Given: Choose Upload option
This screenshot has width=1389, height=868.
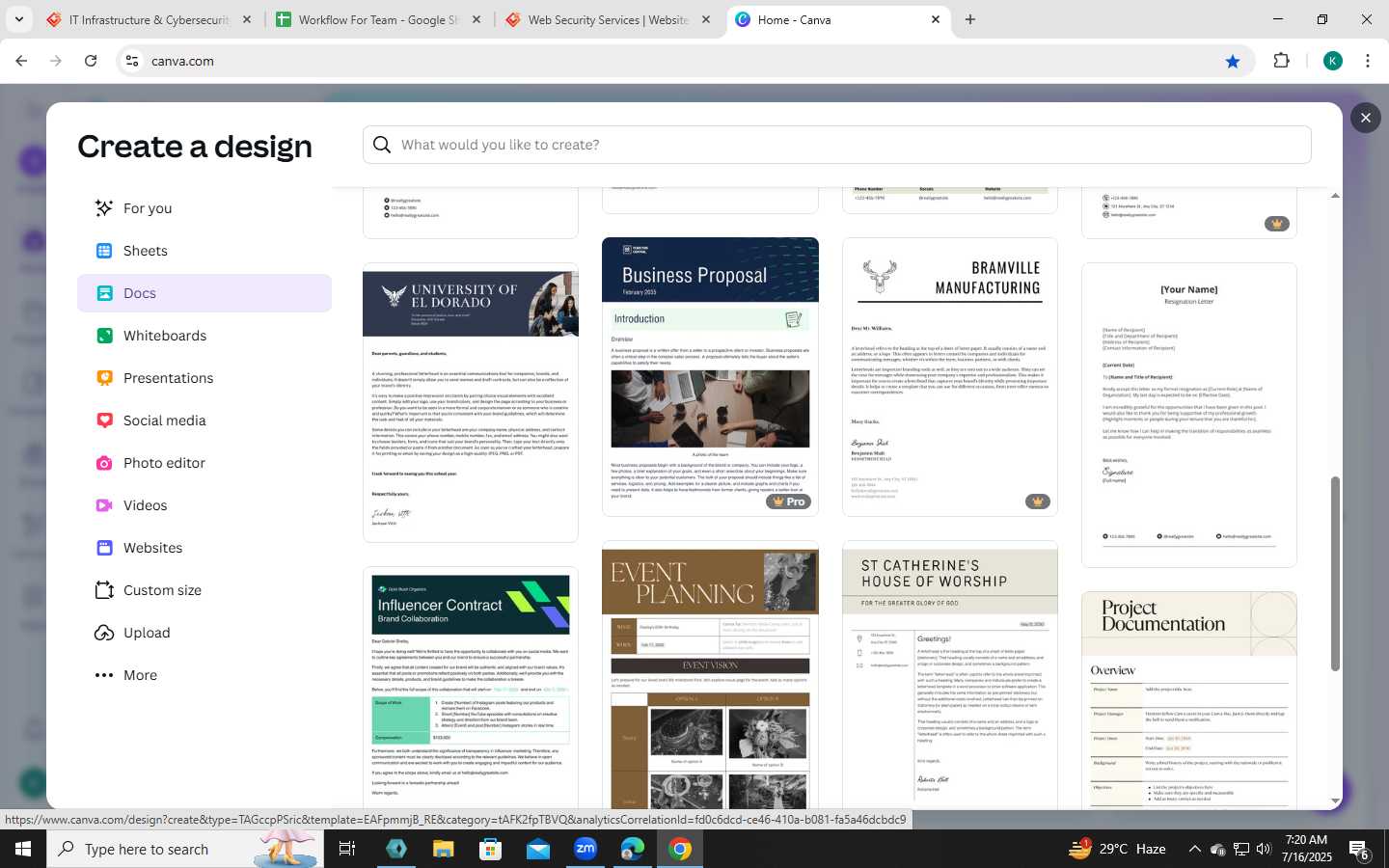Looking at the screenshot, I should (204, 633).
